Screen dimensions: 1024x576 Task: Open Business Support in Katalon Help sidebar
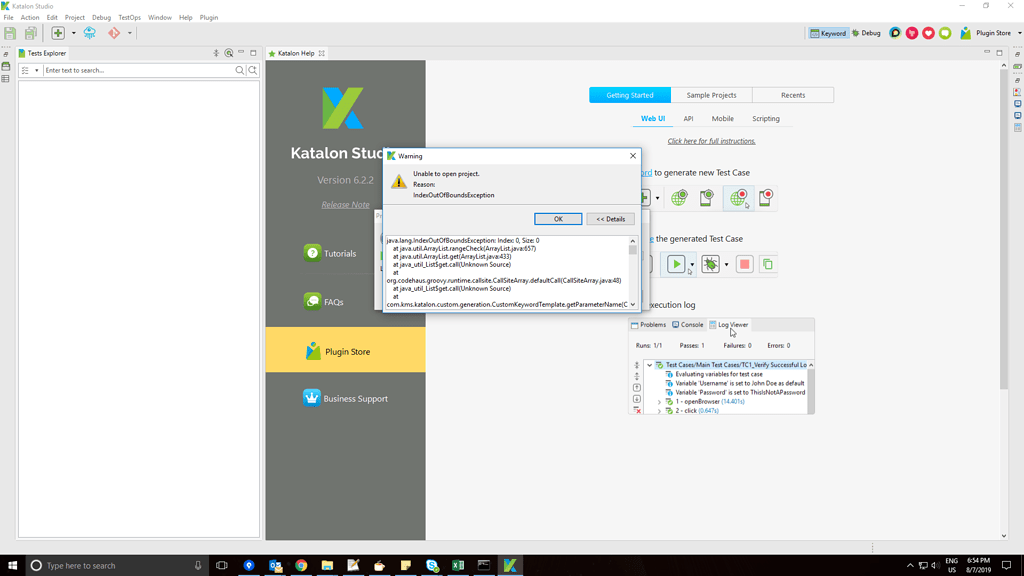[345, 398]
